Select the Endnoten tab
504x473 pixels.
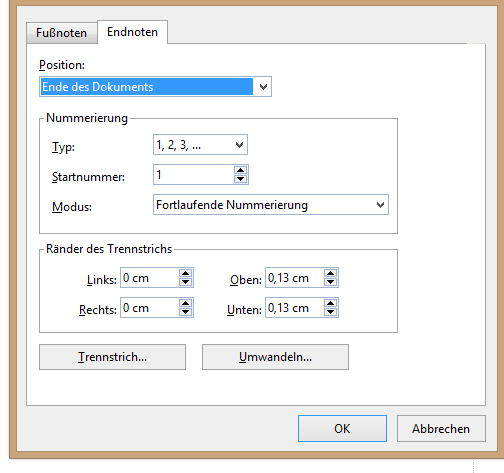(132, 32)
